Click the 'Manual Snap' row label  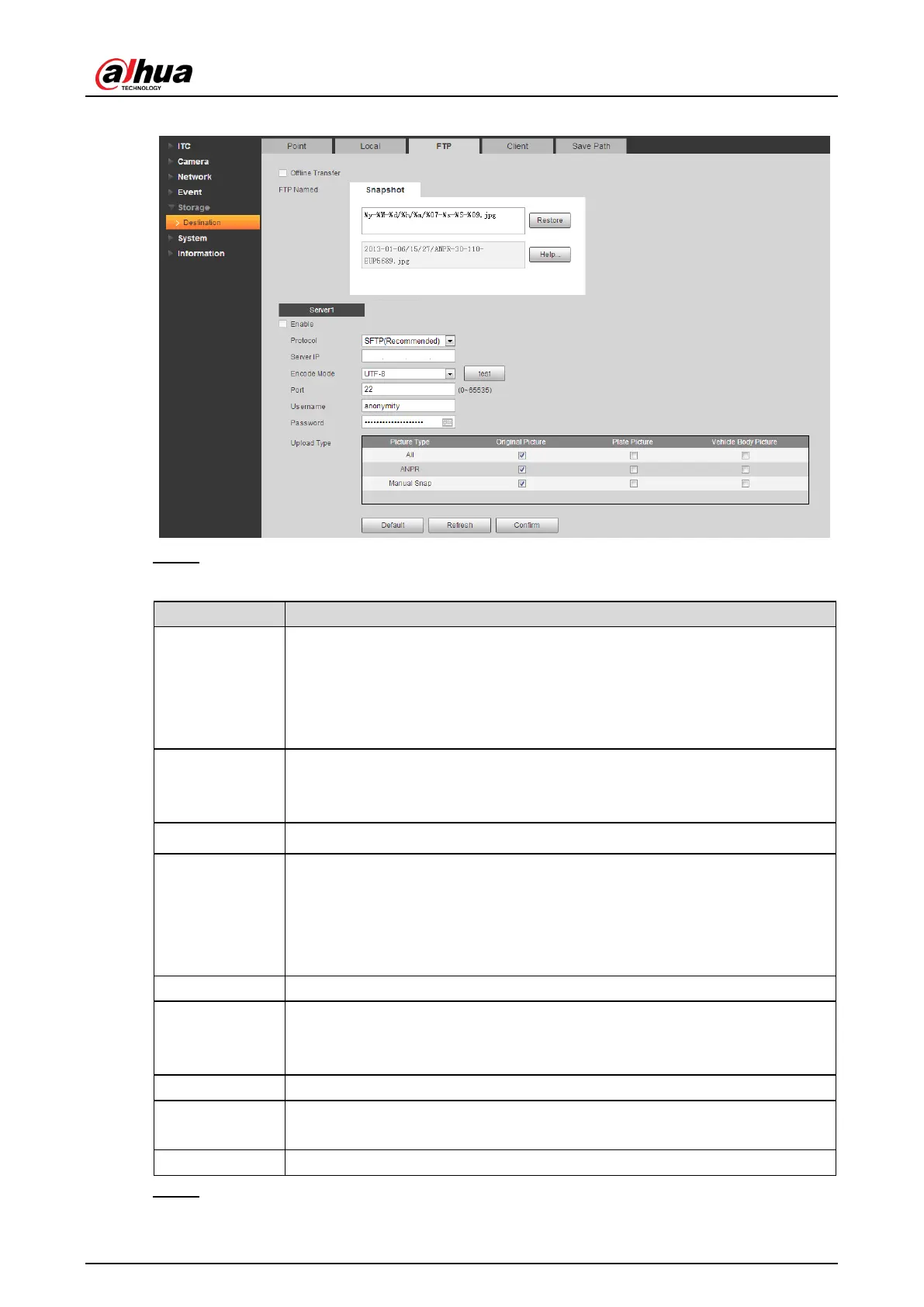point(410,484)
